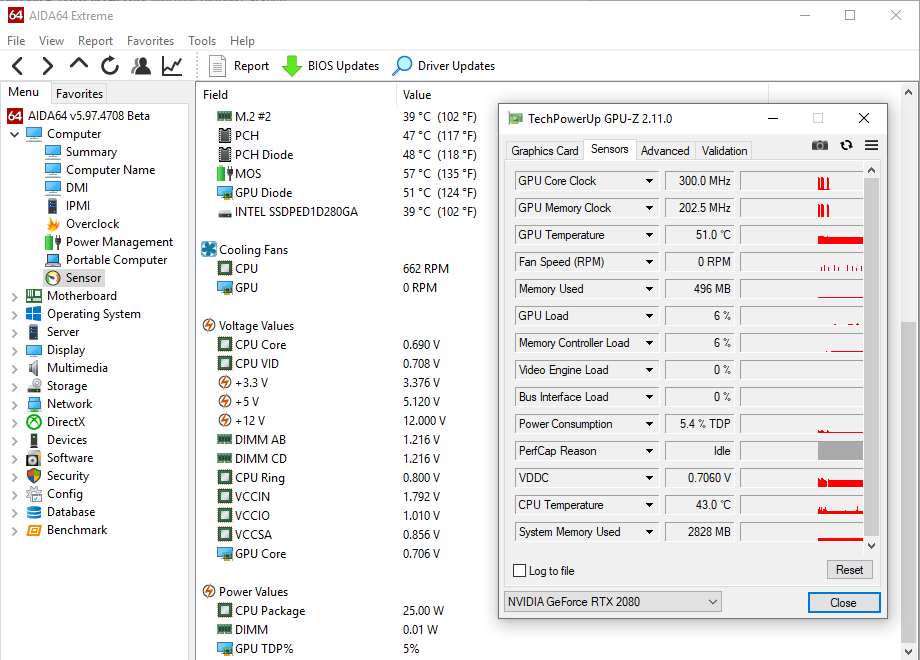The width and height of the screenshot is (920, 660).
Task: Select Multimedia speaker node
Action: 67,368
